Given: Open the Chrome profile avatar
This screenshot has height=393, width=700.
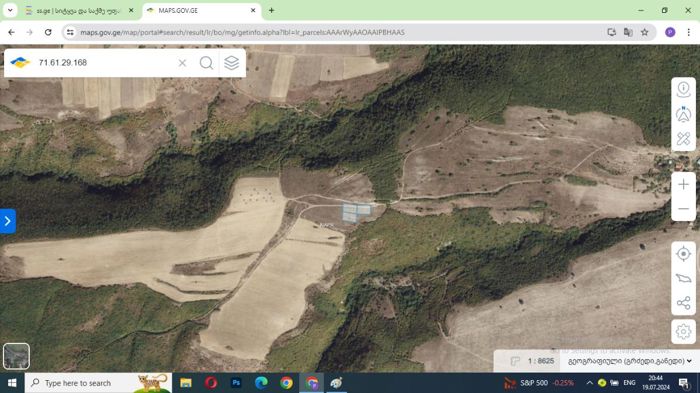Looking at the screenshot, I should 670,32.
